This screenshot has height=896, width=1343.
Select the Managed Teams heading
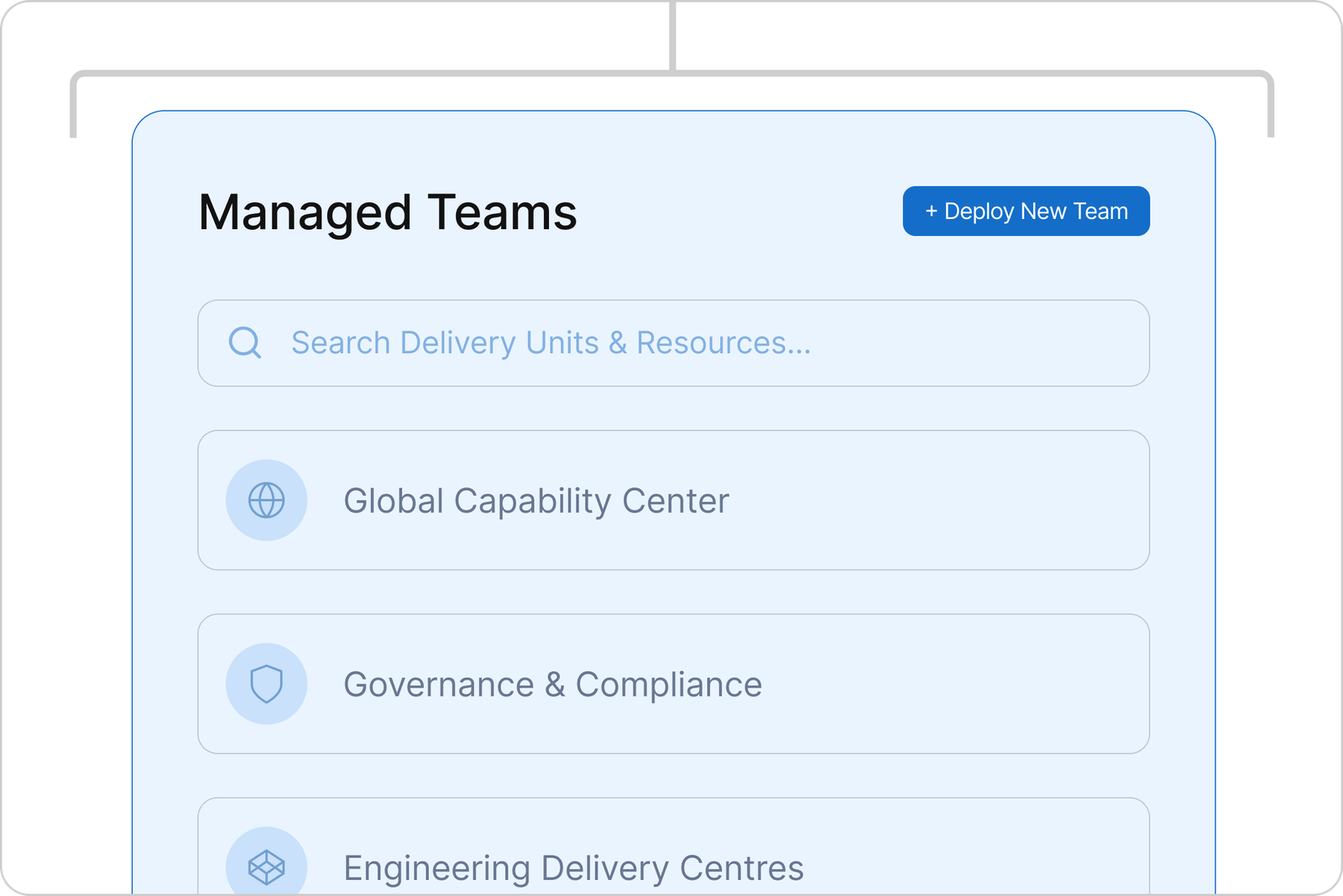tap(387, 212)
